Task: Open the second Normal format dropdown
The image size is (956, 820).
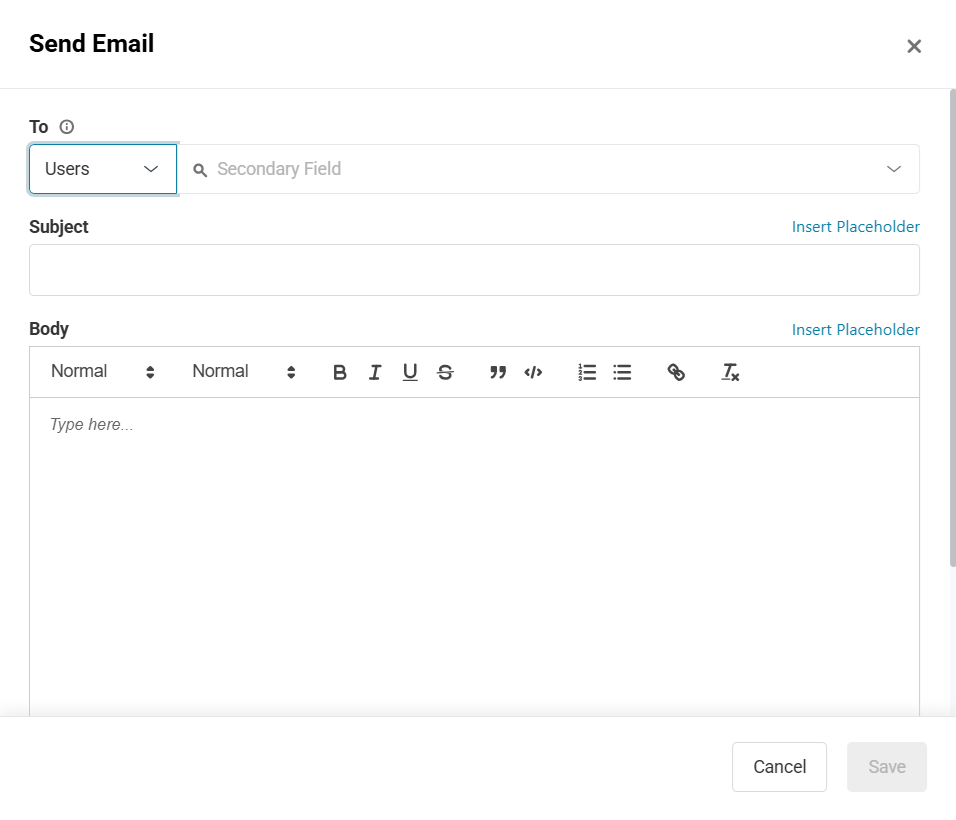Action: click(244, 372)
